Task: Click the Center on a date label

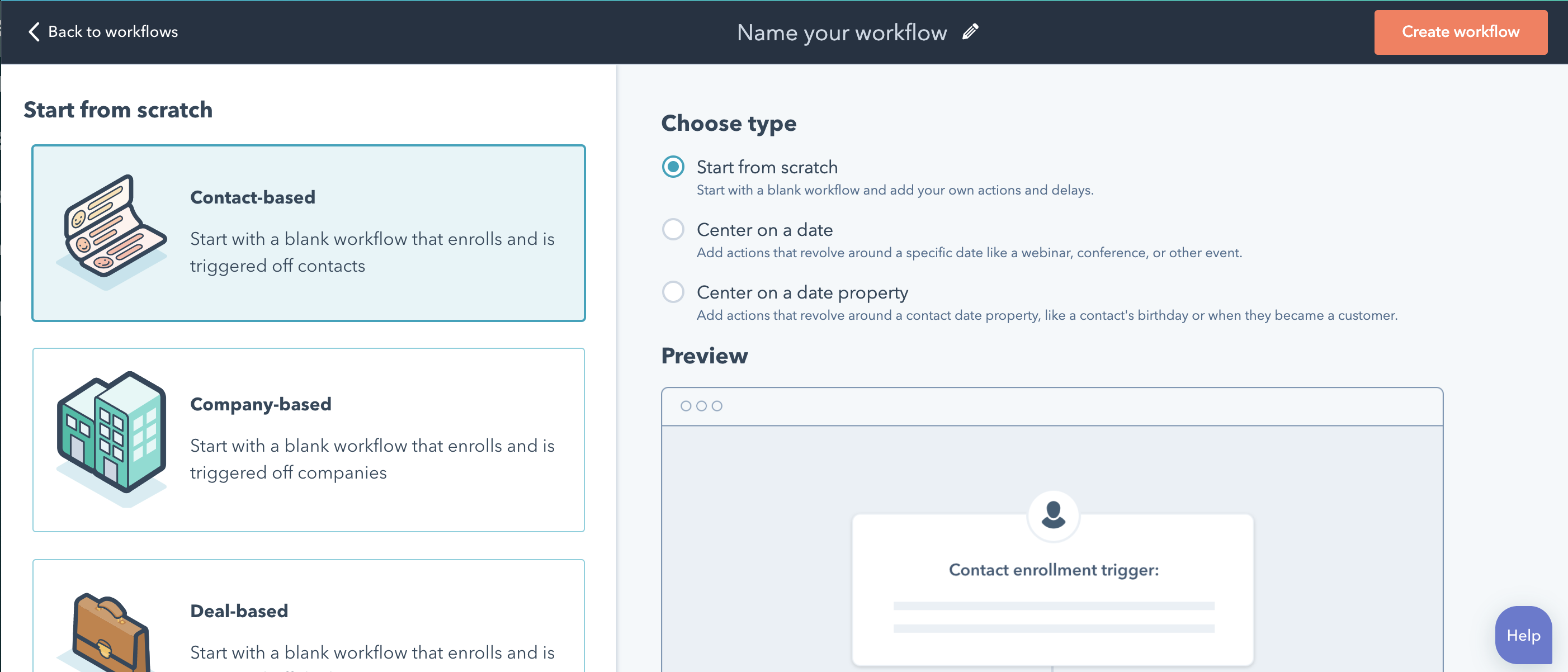Action: coord(764,230)
